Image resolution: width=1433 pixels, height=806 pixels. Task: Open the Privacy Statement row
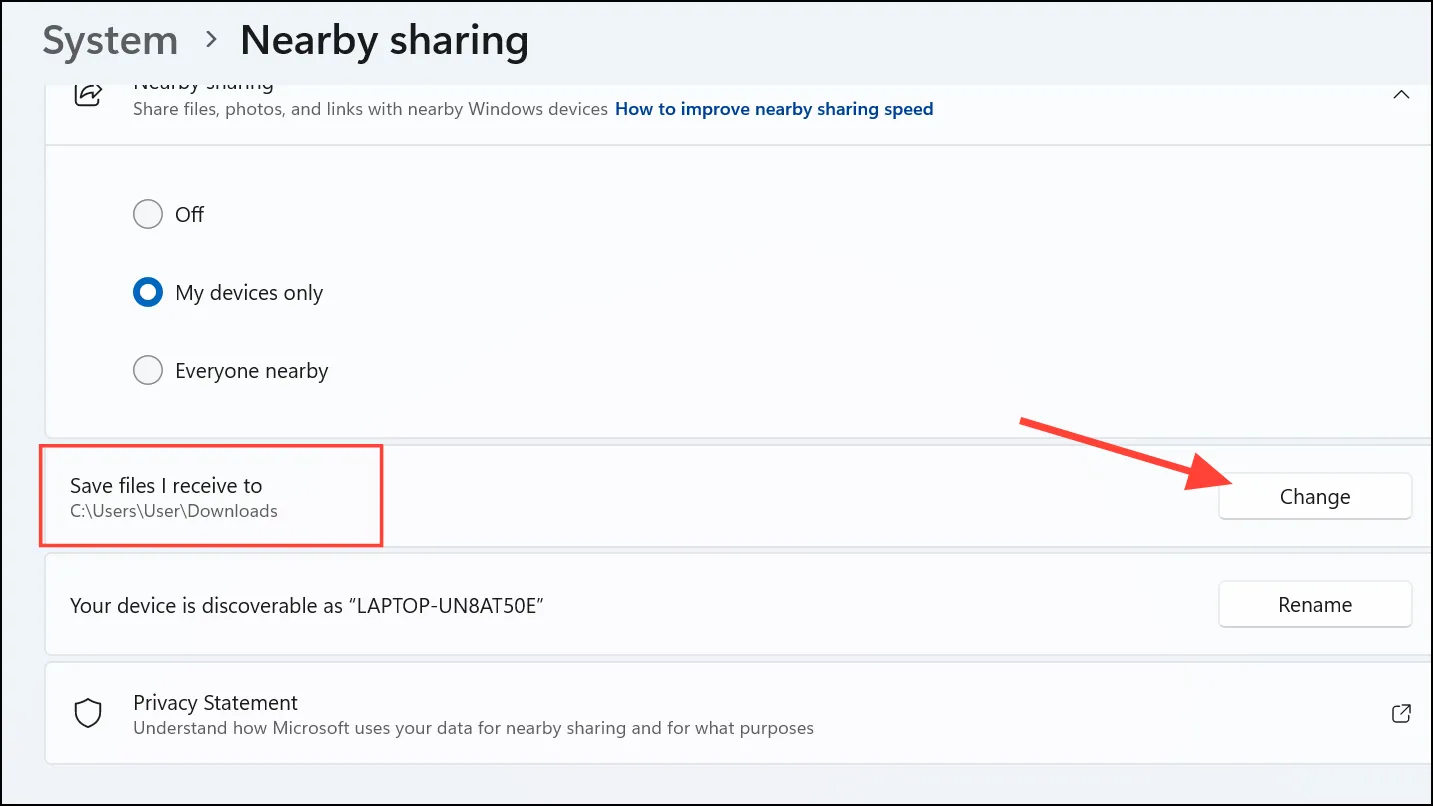pyautogui.click(x=738, y=714)
